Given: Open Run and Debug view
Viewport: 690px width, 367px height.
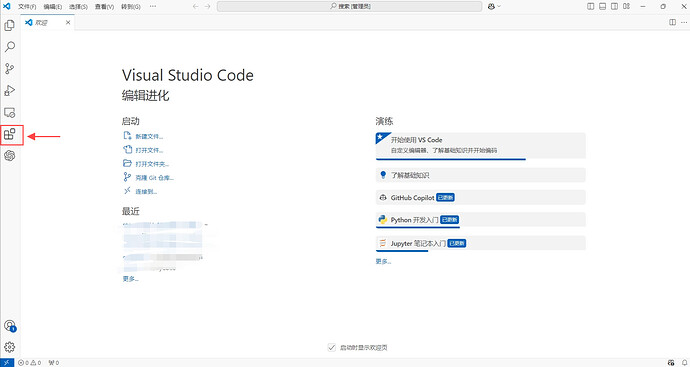Looking at the screenshot, I should 10,91.
